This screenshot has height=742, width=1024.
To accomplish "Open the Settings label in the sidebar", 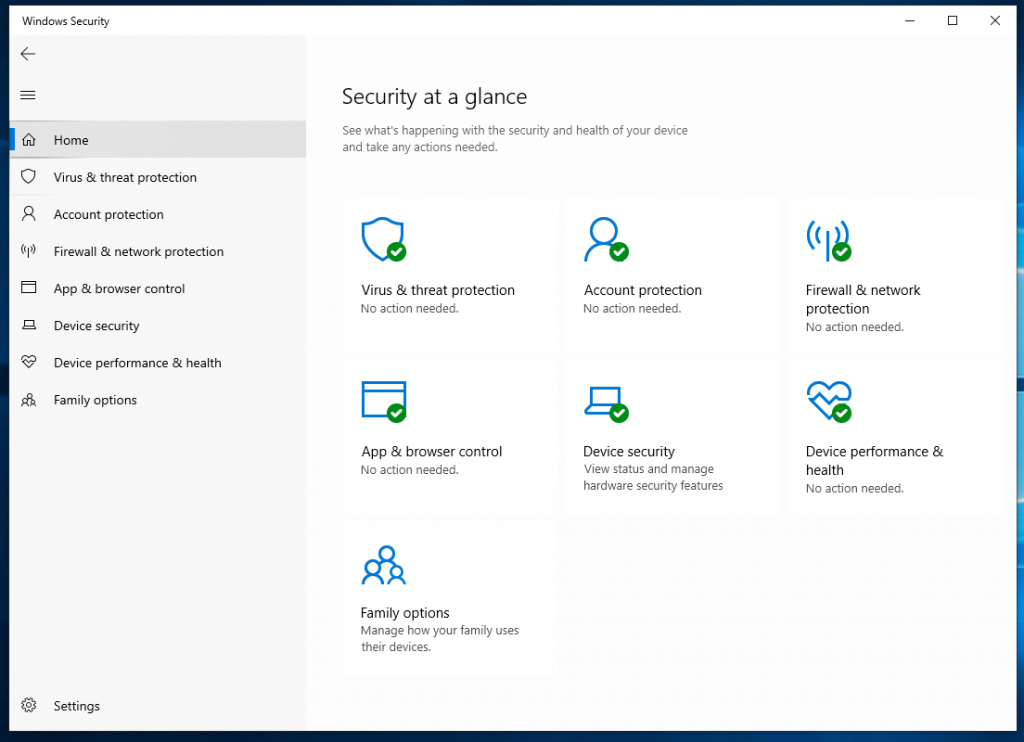I will [x=76, y=706].
